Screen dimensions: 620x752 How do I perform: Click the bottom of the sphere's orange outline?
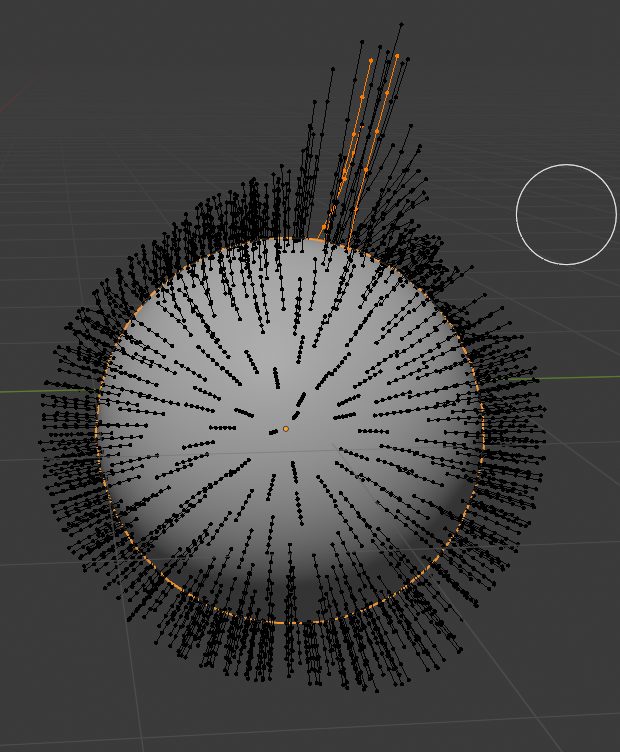[x=290, y=623]
